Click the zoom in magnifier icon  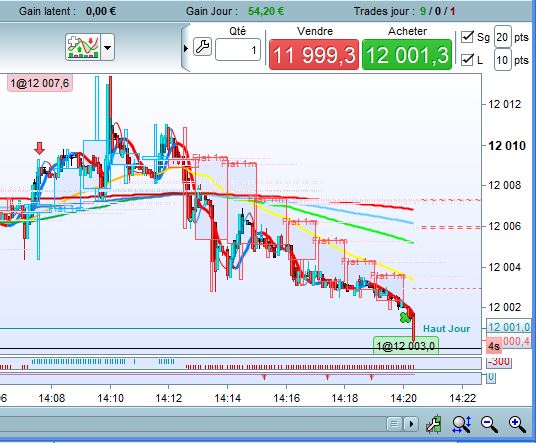[x=517, y=424]
